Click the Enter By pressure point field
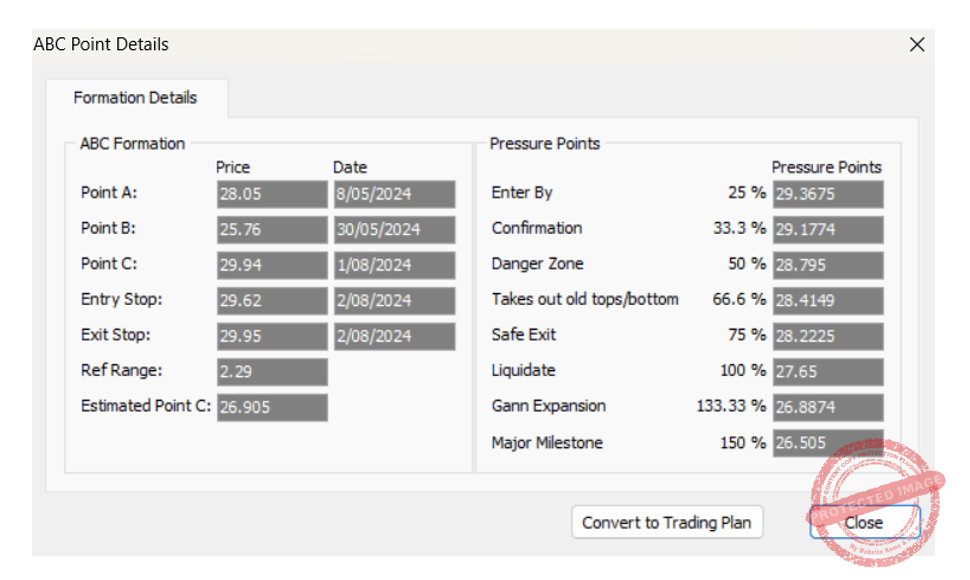 click(827, 194)
